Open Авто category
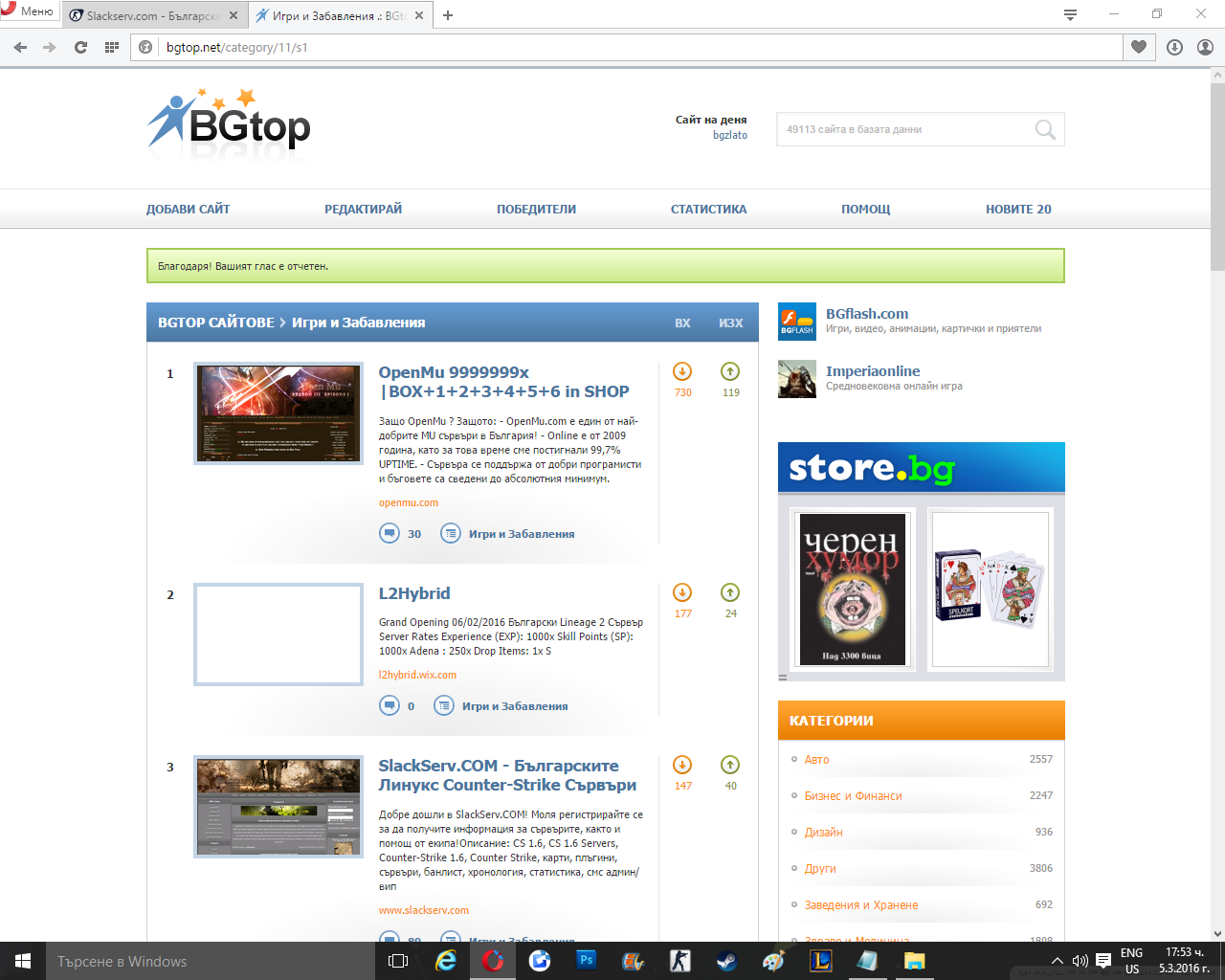Screen dimensions: 1225x980 point(816,759)
